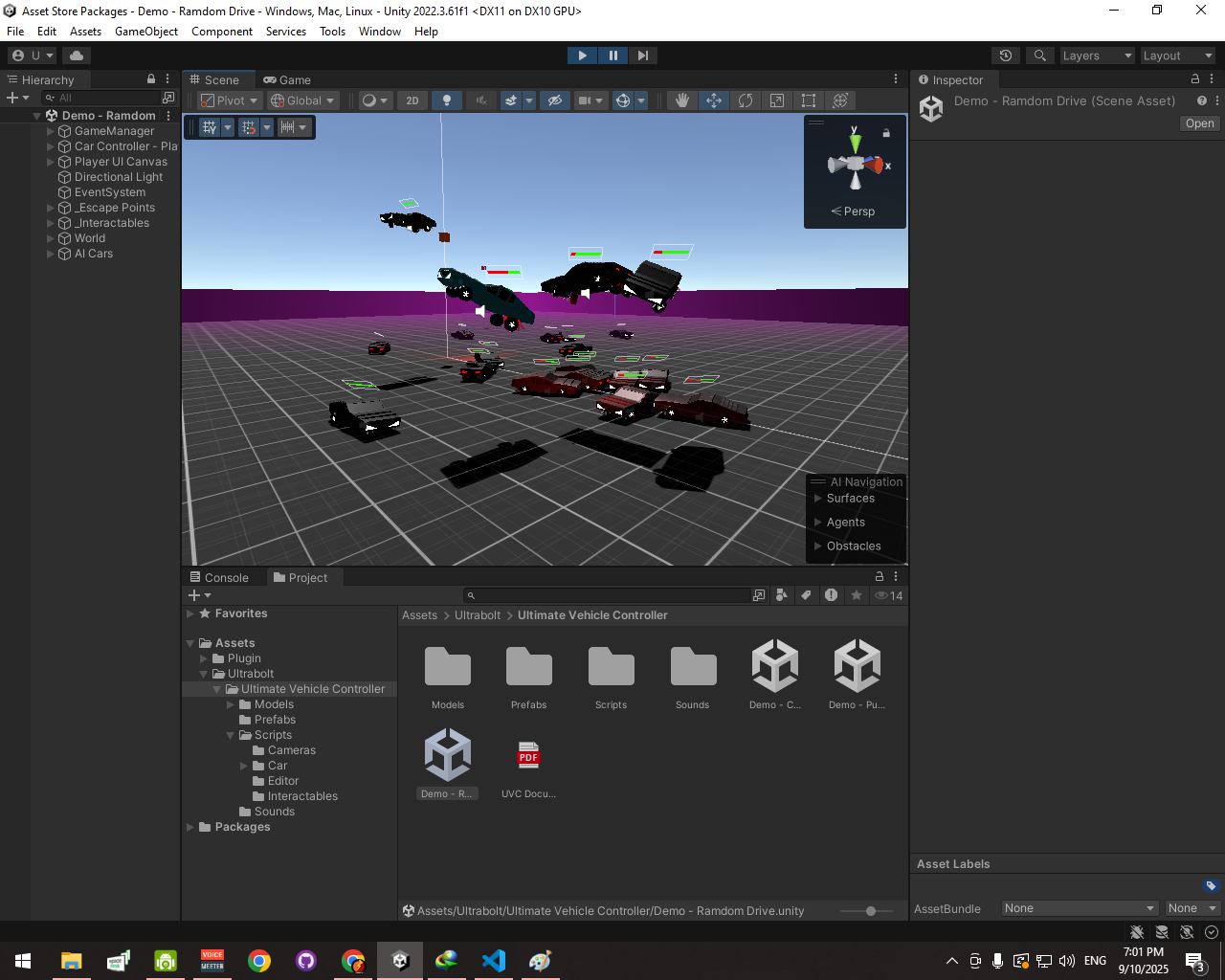This screenshot has width=1225, height=980.
Task: Select the Scale tool
Action: click(777, 100)
